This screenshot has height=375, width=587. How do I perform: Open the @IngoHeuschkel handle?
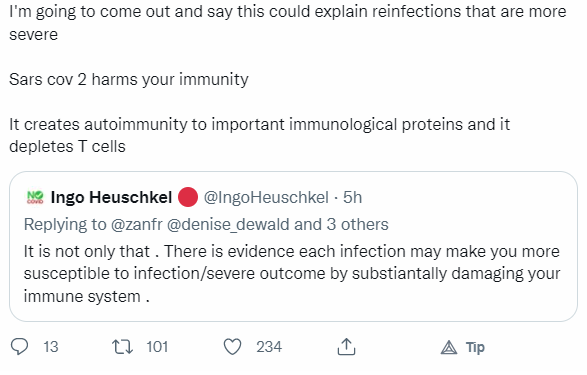tap(266, 198)
